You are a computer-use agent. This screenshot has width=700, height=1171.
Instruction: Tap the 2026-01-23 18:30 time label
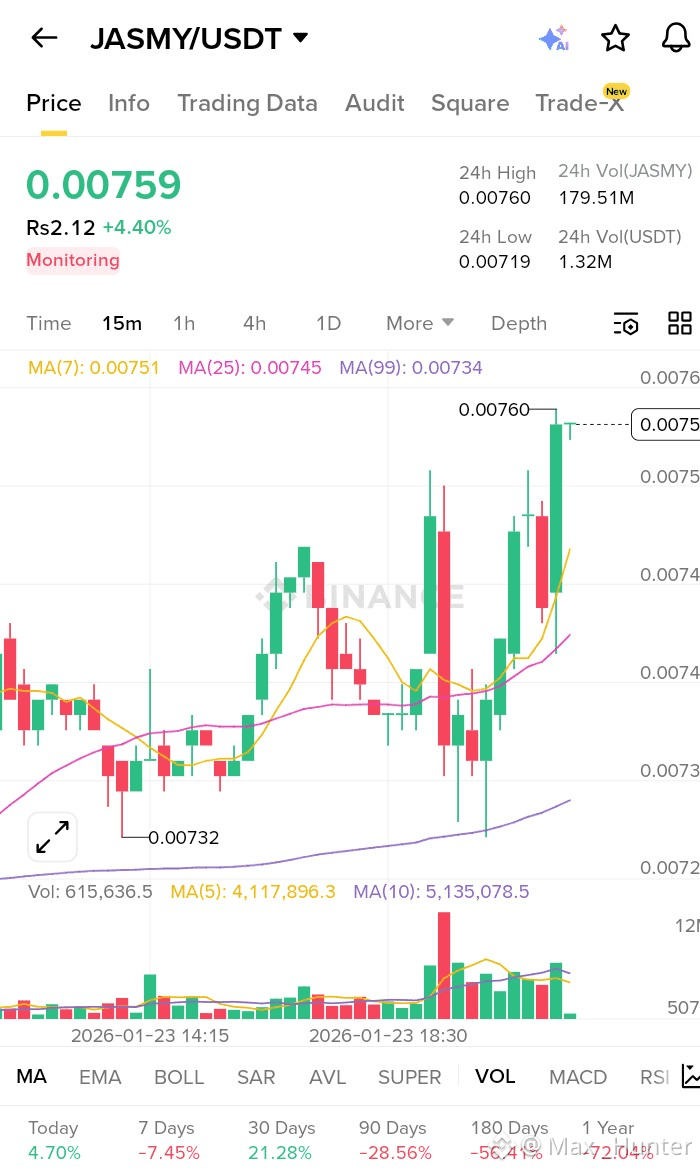coord(388,1036)
